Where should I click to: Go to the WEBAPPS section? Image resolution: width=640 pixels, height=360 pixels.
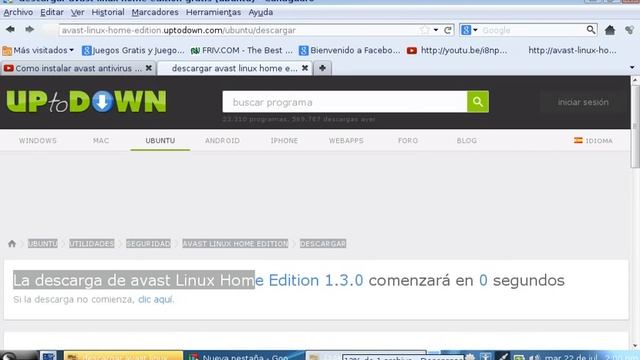346,140
